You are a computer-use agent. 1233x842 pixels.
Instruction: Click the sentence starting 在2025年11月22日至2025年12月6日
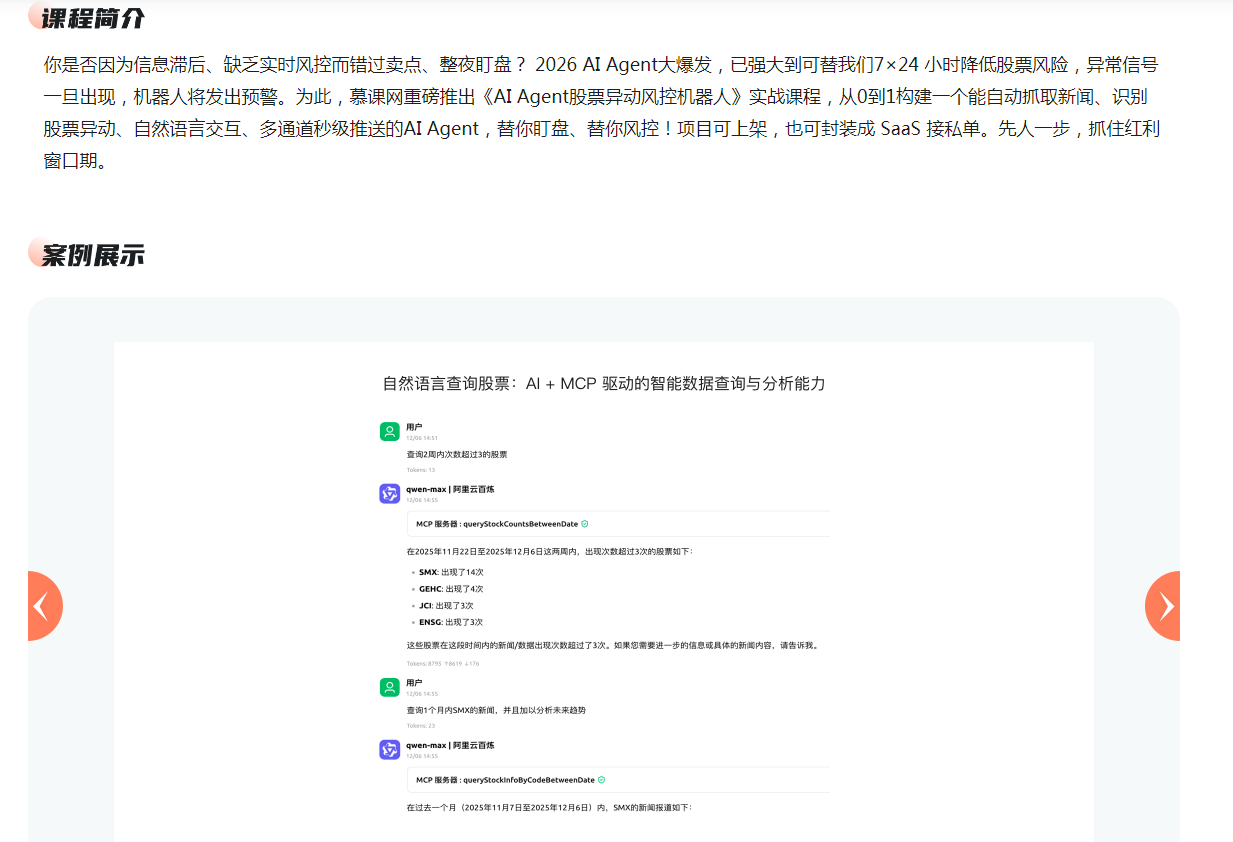coord(549,551)
